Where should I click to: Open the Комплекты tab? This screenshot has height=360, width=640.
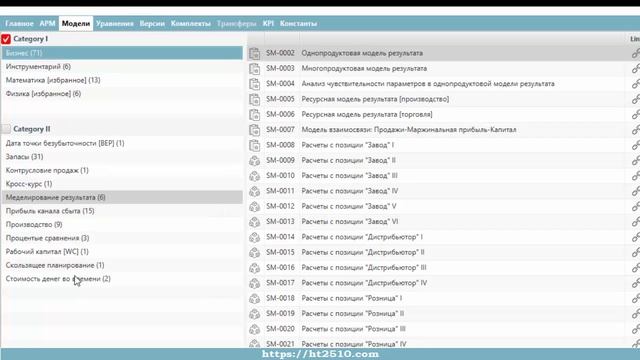pos(191,24)
